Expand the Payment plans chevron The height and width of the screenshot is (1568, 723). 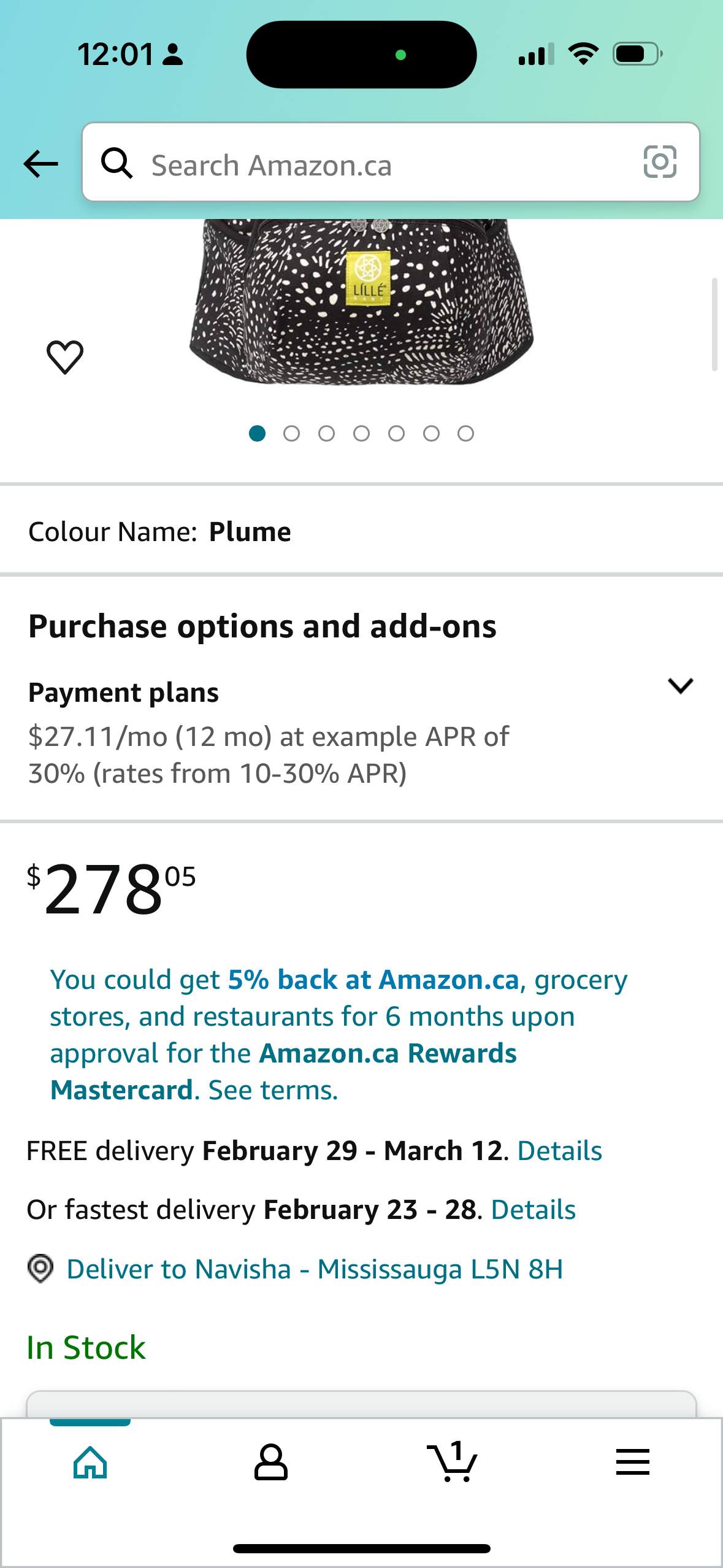[x=680, y=686]
